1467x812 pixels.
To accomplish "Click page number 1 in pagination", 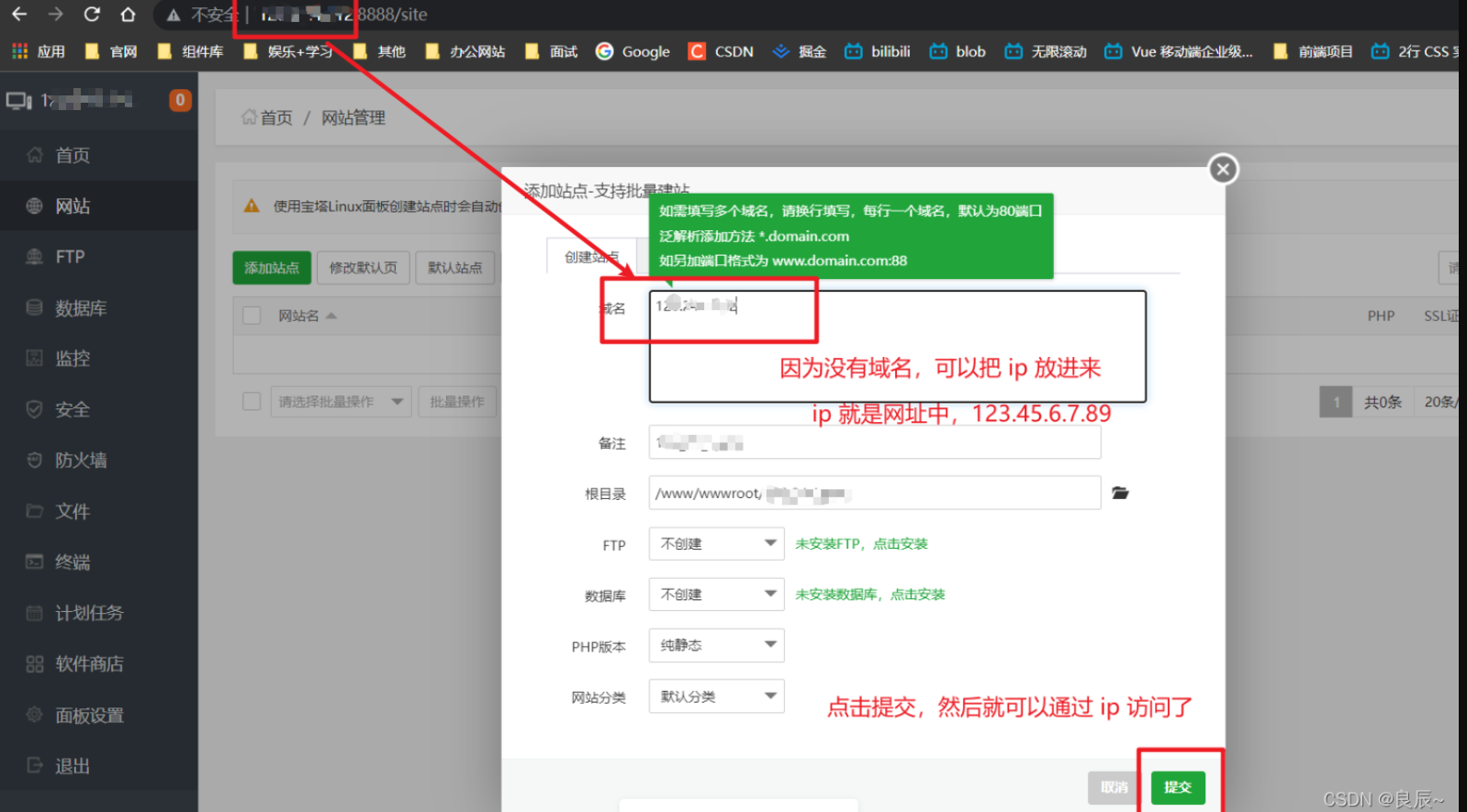I will pos(1336,402).
